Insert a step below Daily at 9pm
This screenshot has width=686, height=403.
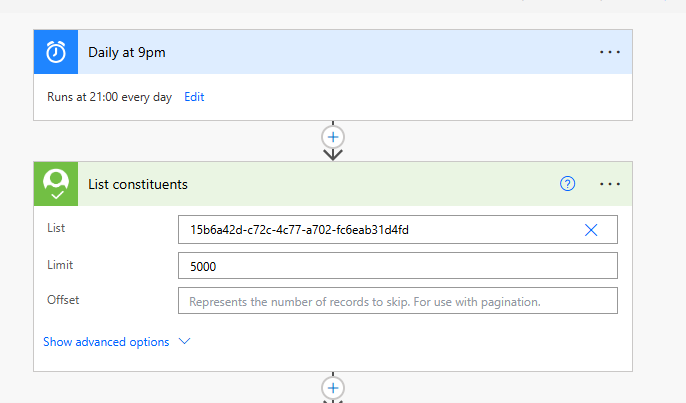[x=333, y=135]
